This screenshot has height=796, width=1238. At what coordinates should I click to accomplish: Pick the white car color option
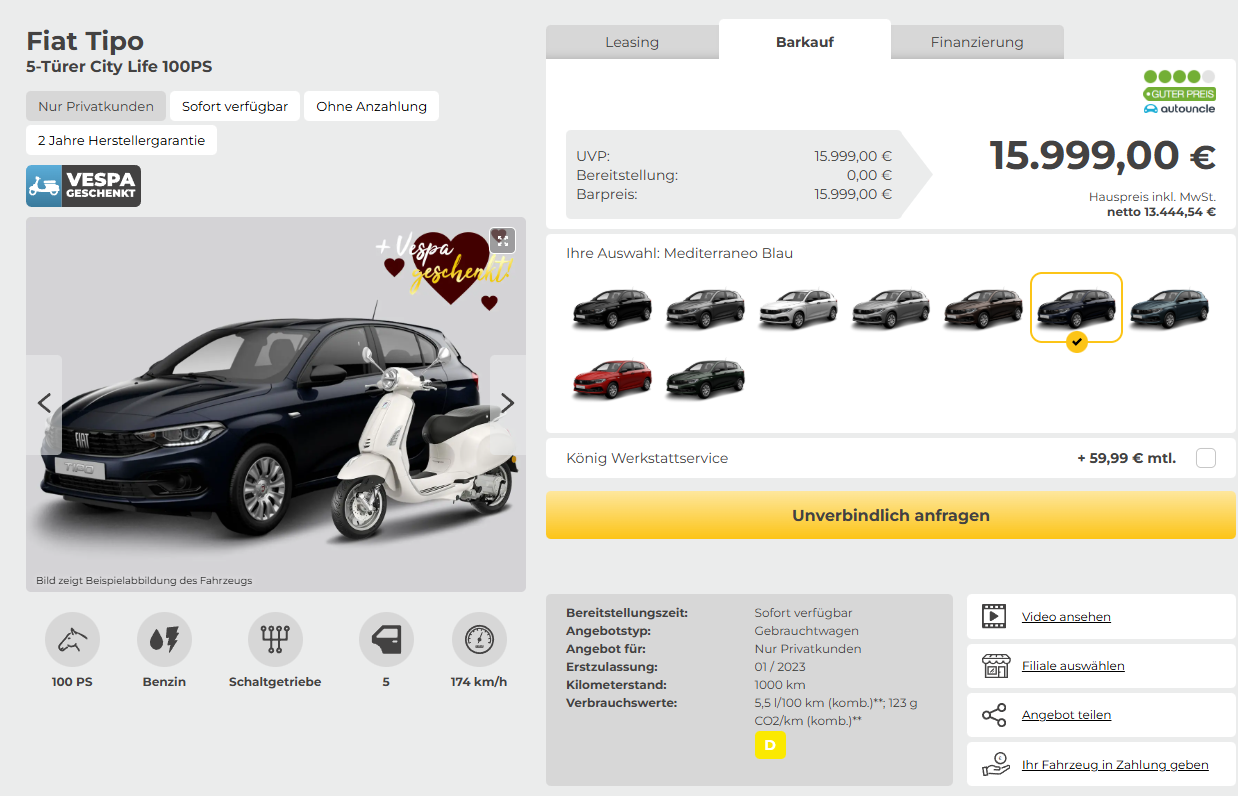pos(799,308)
